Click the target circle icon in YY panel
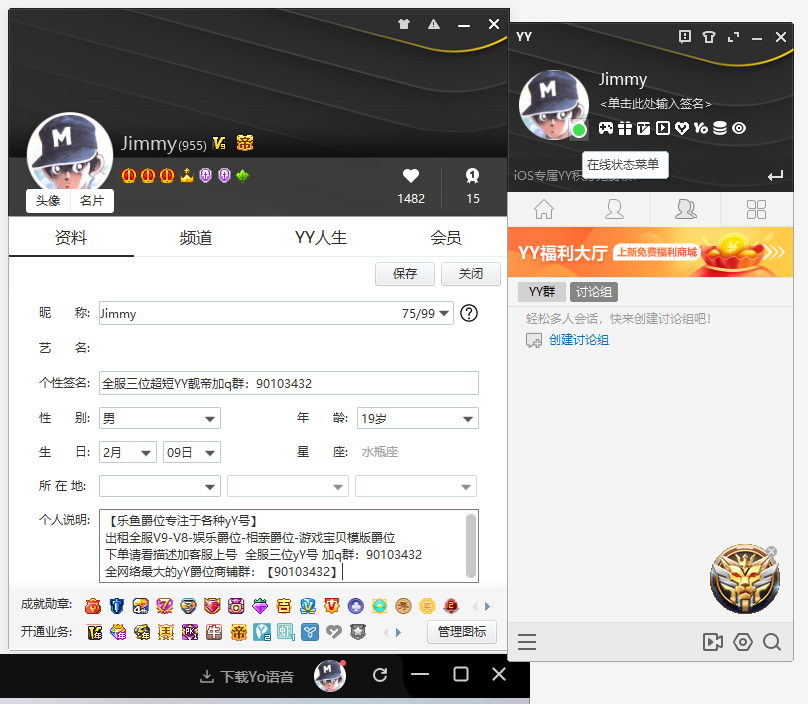This screenshot has width=808, height=704. (739, 128)
